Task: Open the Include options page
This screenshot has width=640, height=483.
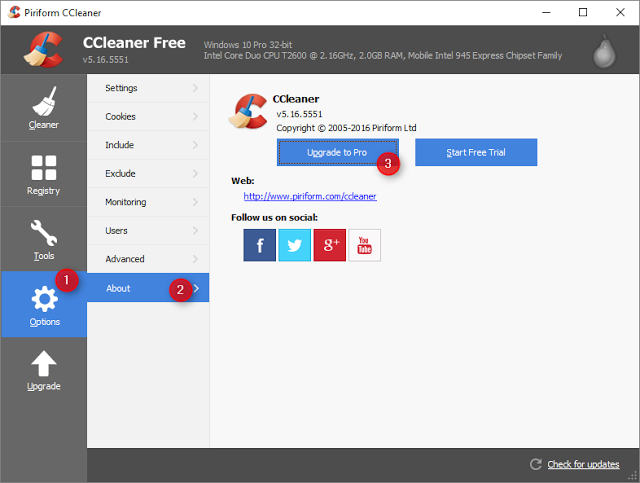Action: point(148,145)
